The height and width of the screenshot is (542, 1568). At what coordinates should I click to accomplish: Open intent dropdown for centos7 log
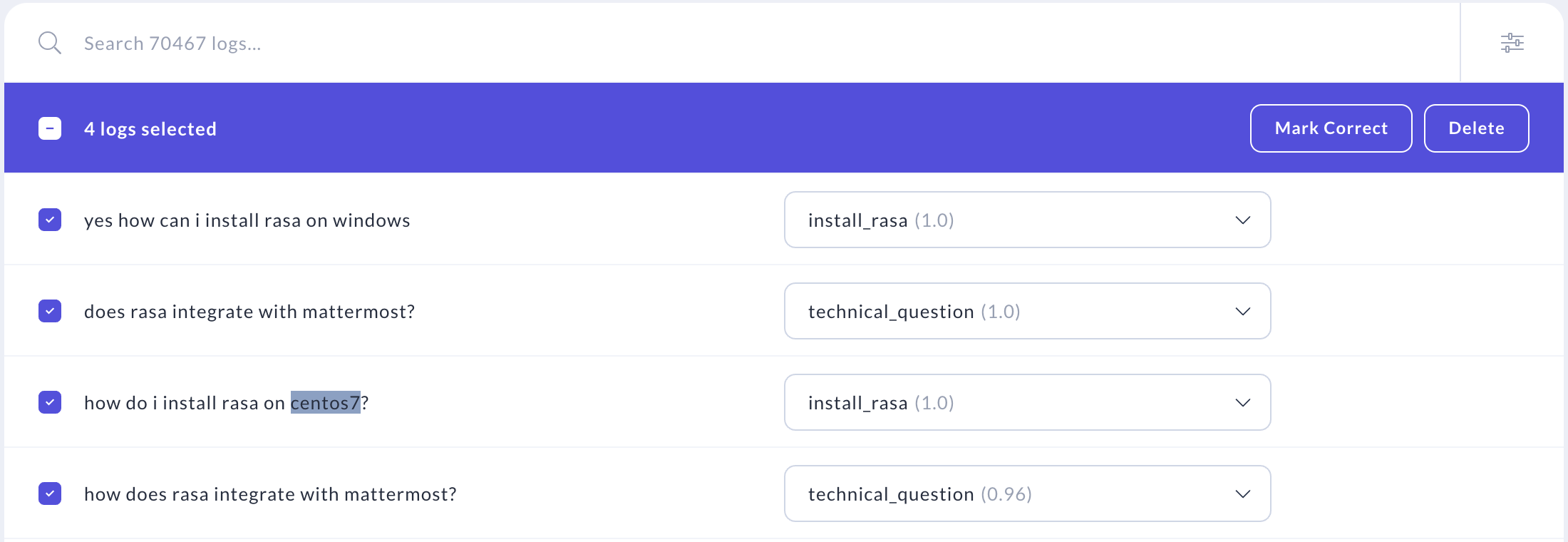tap(1026, 402)
